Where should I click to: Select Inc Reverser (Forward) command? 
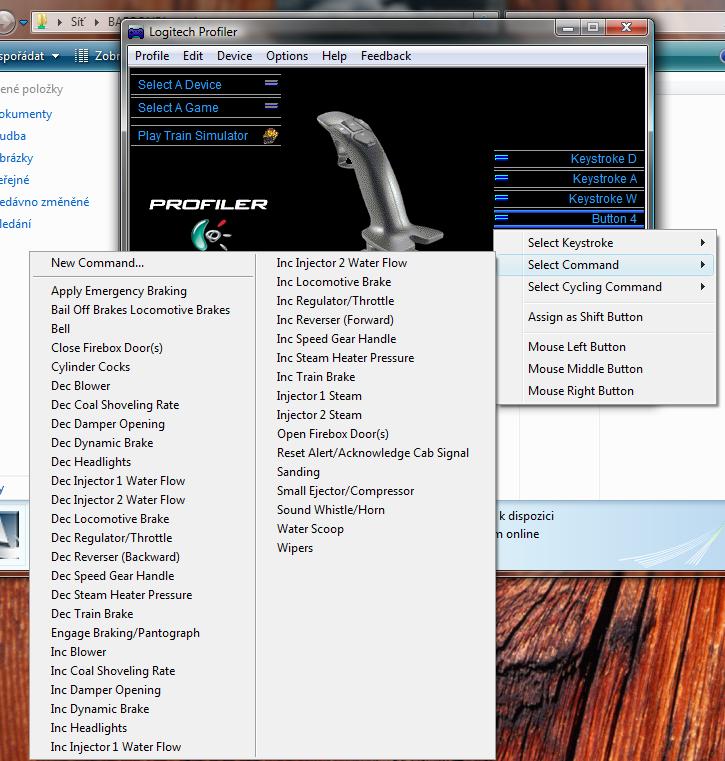[335, 320]
